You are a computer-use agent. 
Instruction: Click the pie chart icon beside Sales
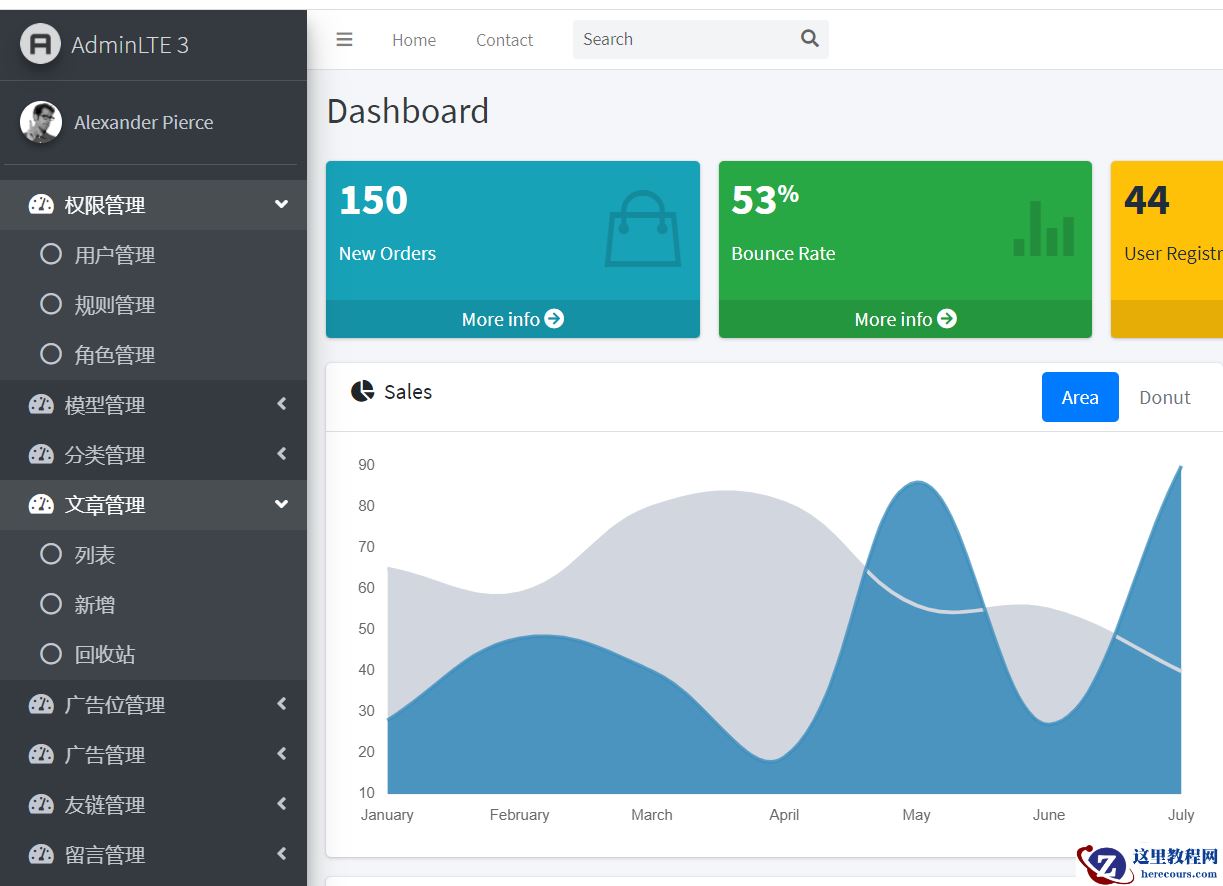pyautogui.click(x=362, y=392)
